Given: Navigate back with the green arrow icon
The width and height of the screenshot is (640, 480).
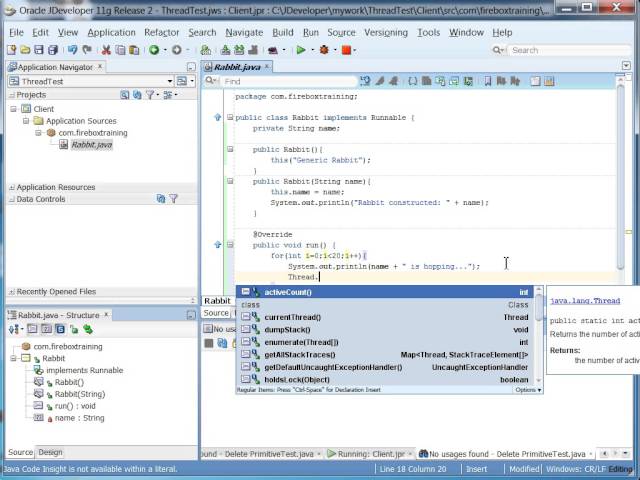Looking at the screenshot, I should point(154,50).
